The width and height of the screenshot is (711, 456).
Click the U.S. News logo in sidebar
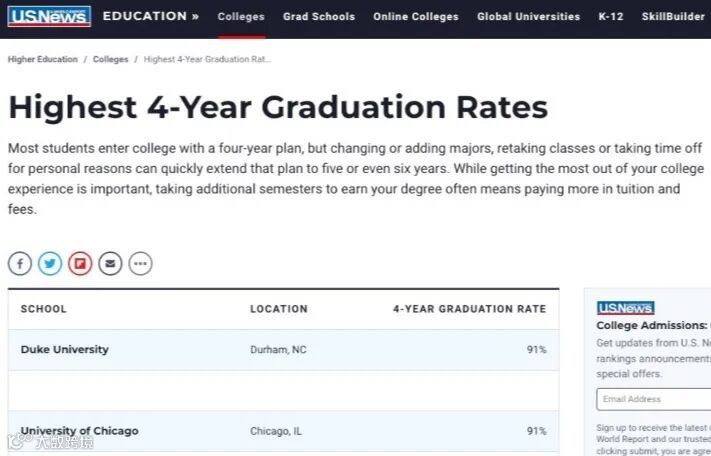(625, 308)
